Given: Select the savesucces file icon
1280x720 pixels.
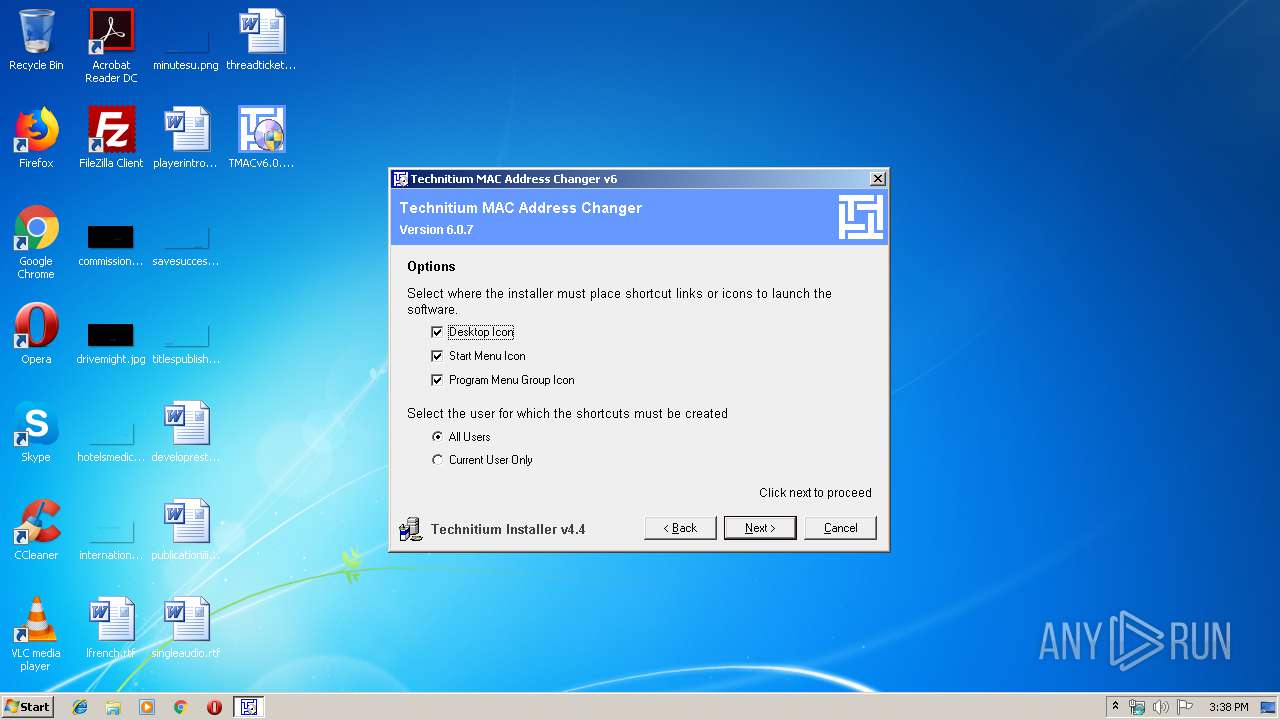Looking at the screenshot, I should coord(186,243).
